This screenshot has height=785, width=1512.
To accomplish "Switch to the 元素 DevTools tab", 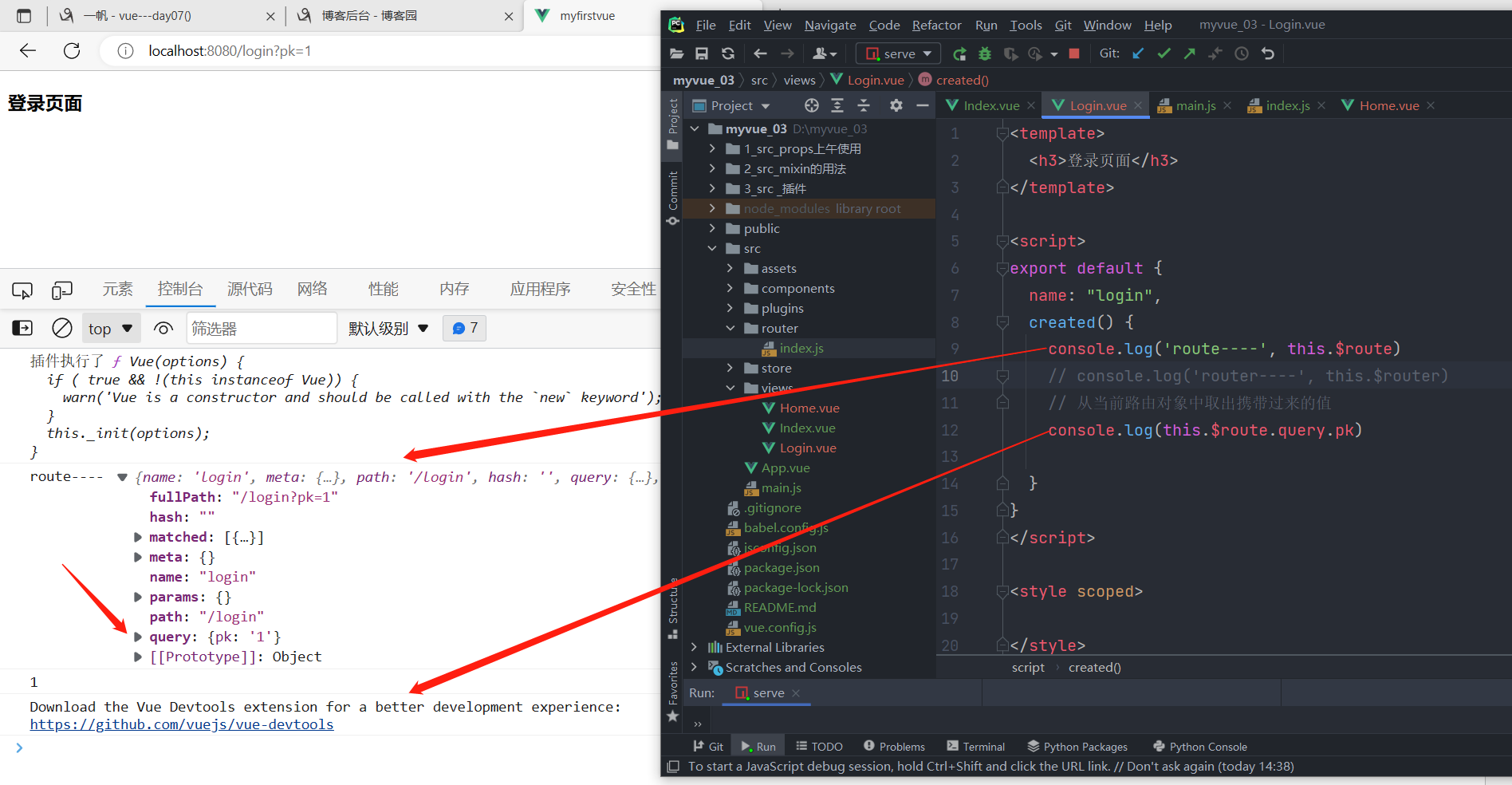I will click(x=117, y=289).
